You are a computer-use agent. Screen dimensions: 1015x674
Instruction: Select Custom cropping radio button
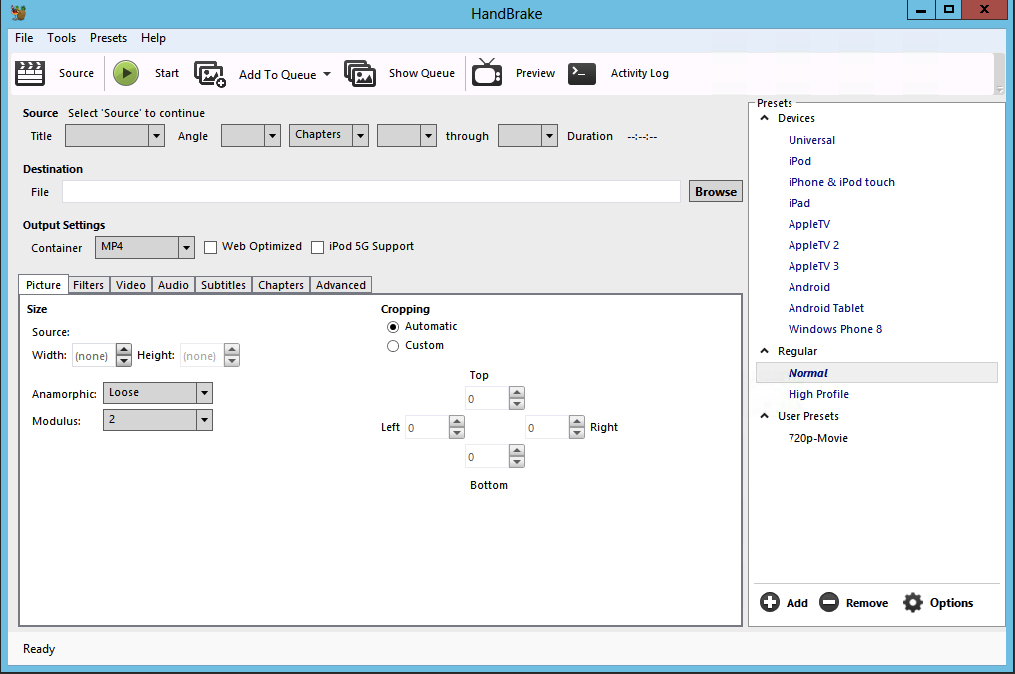click(x=393, y=346)
